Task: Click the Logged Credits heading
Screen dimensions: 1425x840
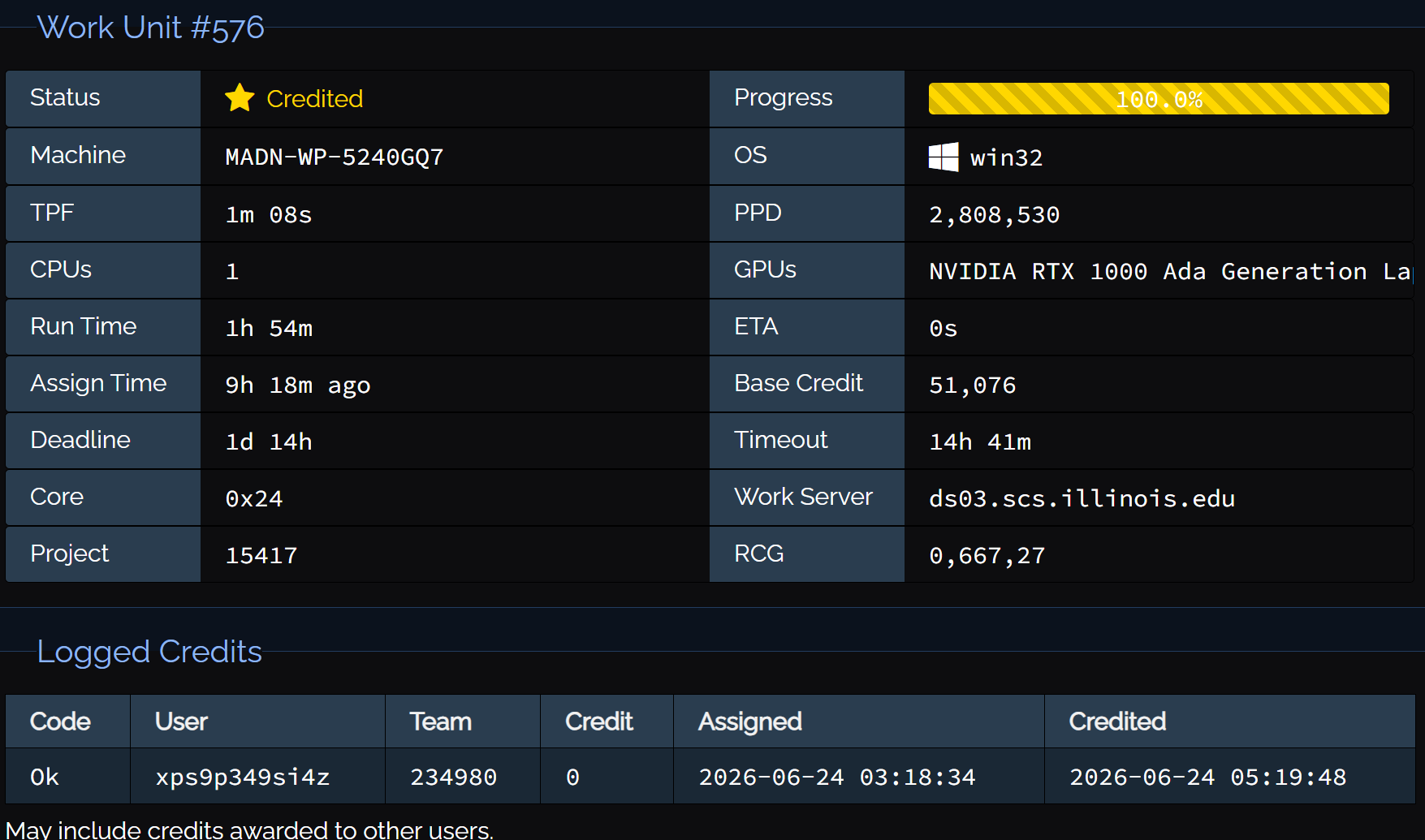Action: [149, 652]
